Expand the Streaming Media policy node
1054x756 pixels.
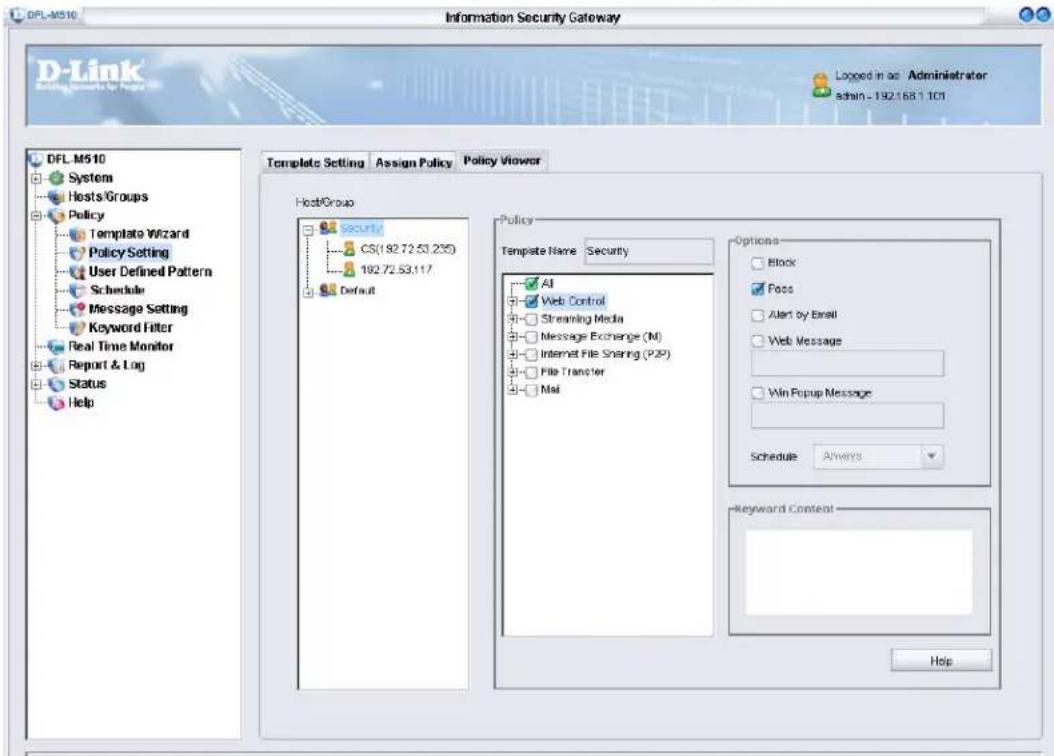(513, 319)
